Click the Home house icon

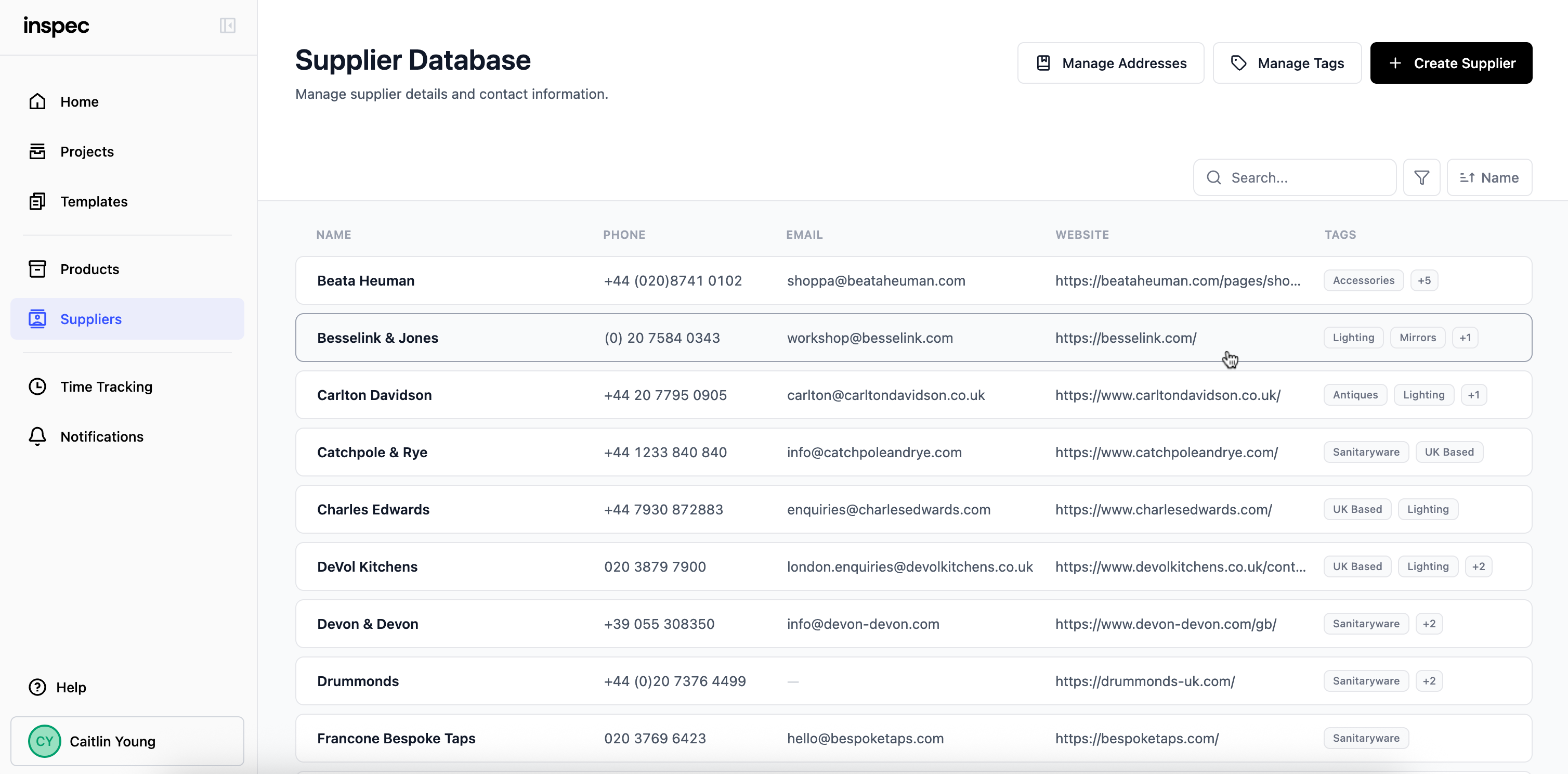pyautogui.click(x=38, y=102)
